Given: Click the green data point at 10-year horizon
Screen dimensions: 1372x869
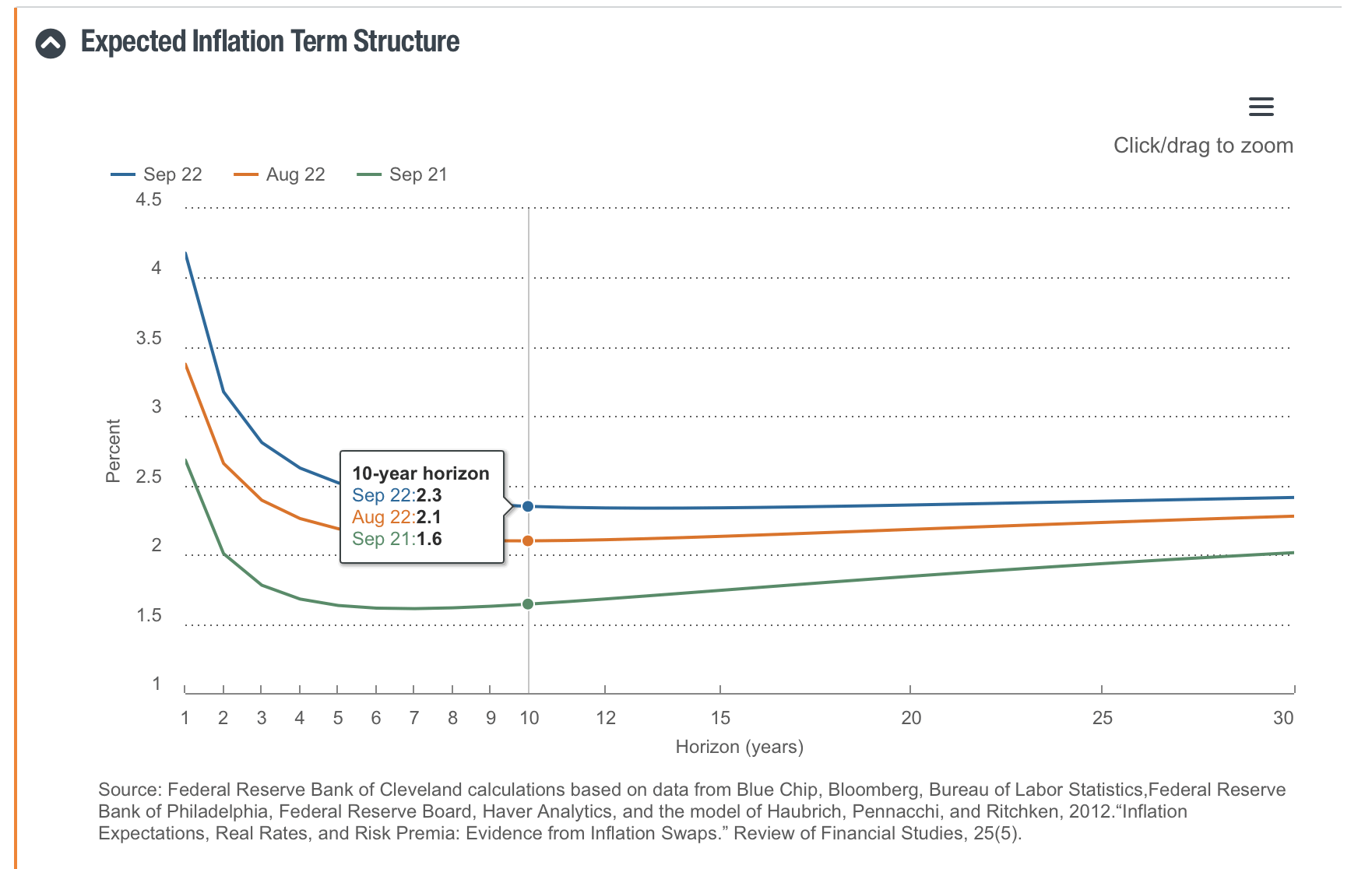Looking at the screenshot, I should click(x=528, y=604).
